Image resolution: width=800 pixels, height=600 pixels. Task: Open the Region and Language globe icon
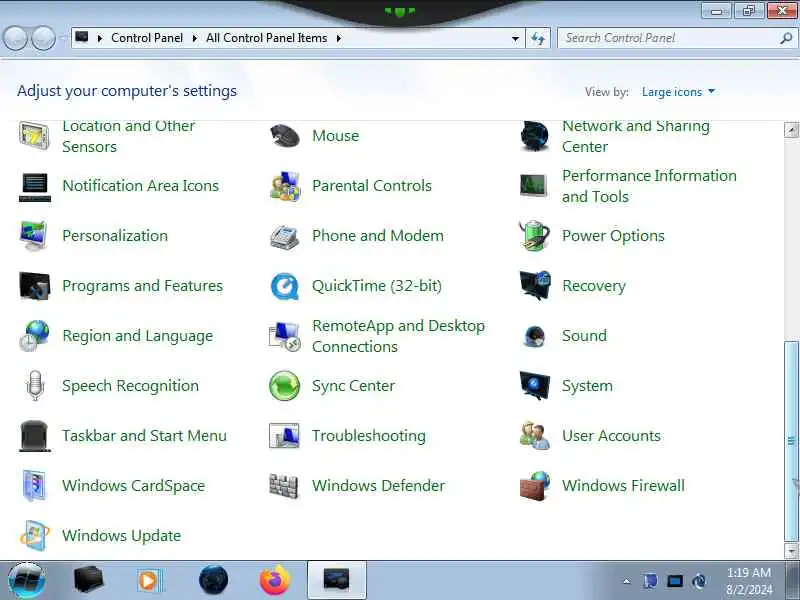tap(34, 336)
